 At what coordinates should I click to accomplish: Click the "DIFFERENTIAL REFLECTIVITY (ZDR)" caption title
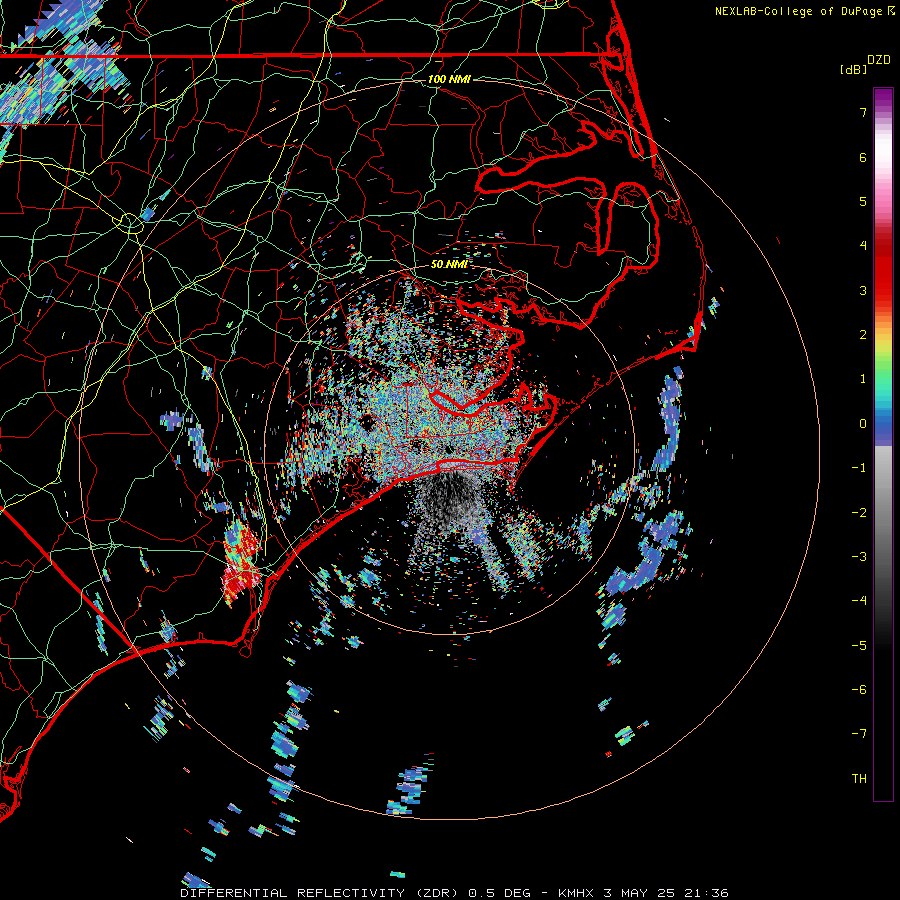(319, 893)
